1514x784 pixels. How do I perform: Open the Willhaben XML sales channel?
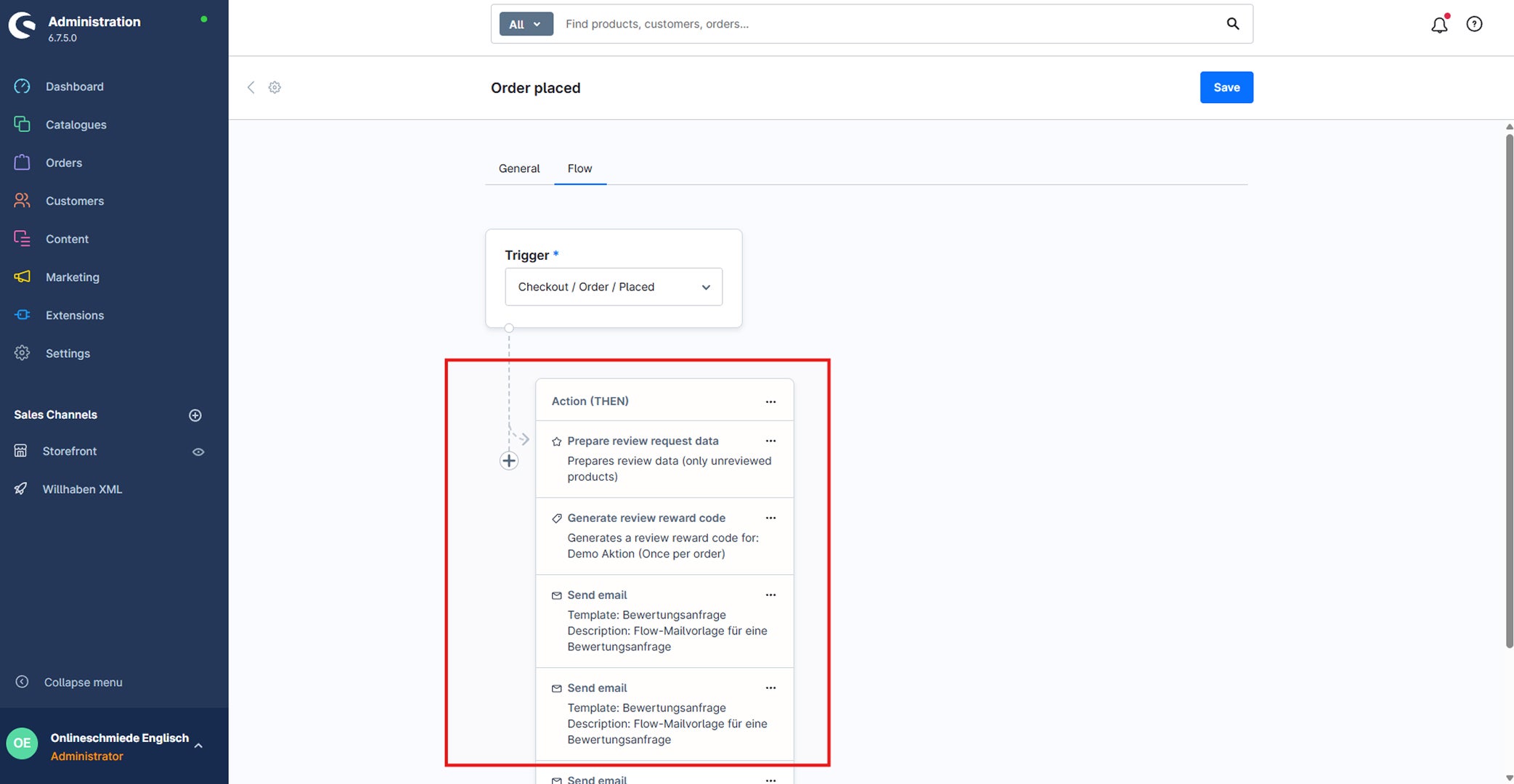pyautogui.click(x=82, y=489)
